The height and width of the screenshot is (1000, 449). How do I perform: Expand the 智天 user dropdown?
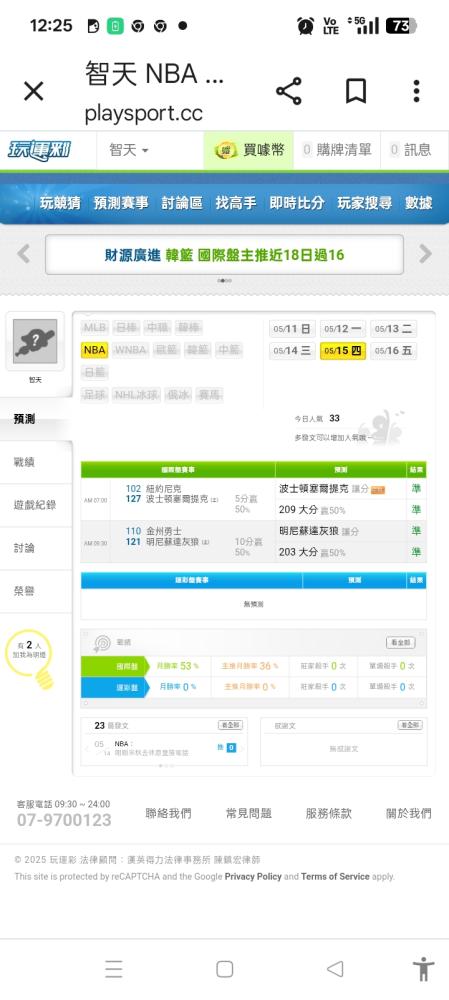[129, 151]
